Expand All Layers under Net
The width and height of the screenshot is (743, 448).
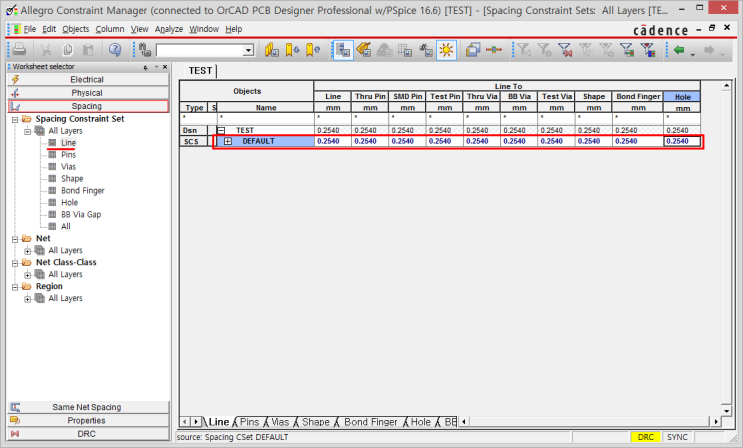27,251
